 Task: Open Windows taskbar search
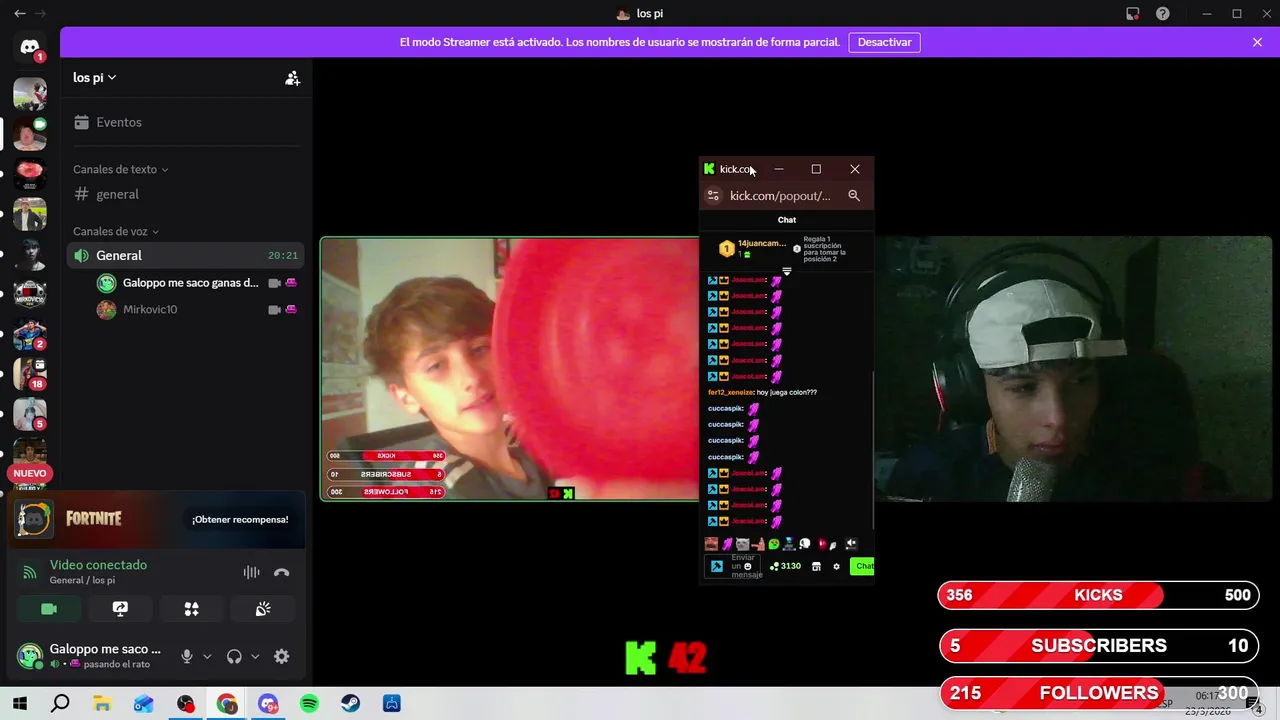pos(60,704)
